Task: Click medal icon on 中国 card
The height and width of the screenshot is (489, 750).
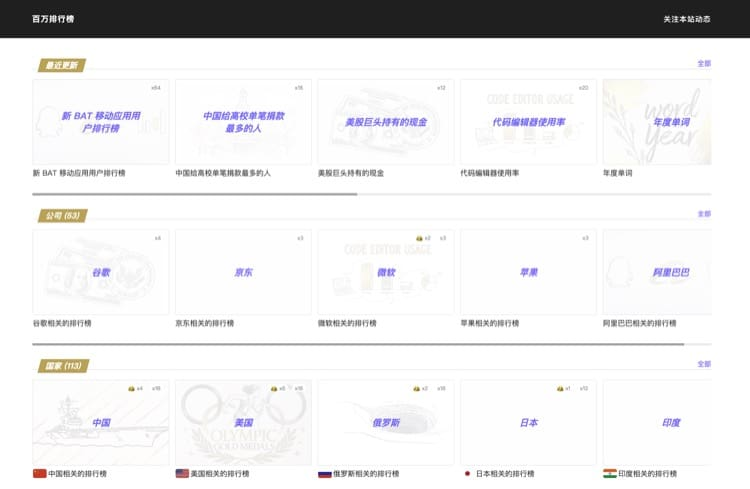Action: [131, 389]
